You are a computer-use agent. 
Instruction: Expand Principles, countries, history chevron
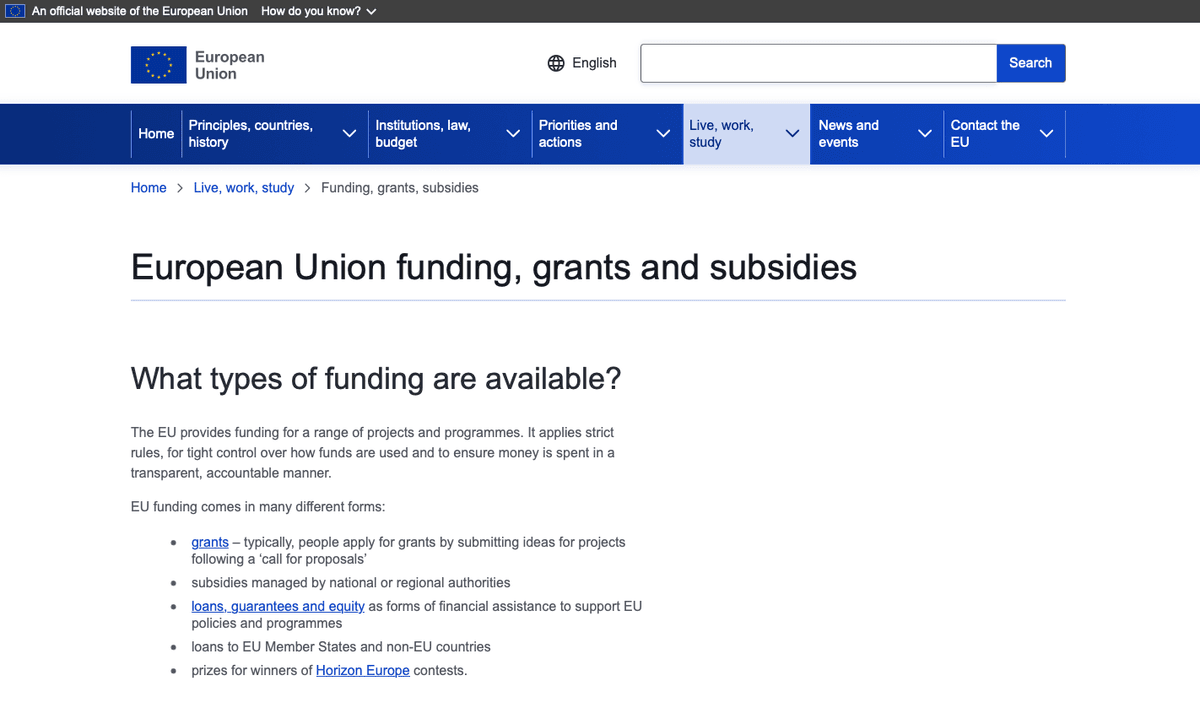point(349,133)
